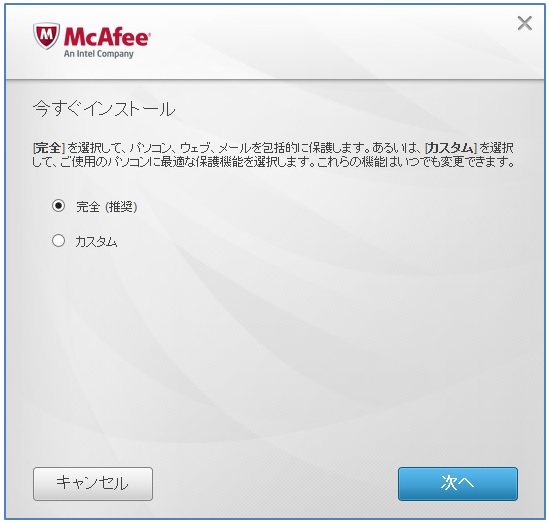The height and width of the screenshot is (523, 550).
Task: Click the (推奨) recommended text
Action: 121,207
